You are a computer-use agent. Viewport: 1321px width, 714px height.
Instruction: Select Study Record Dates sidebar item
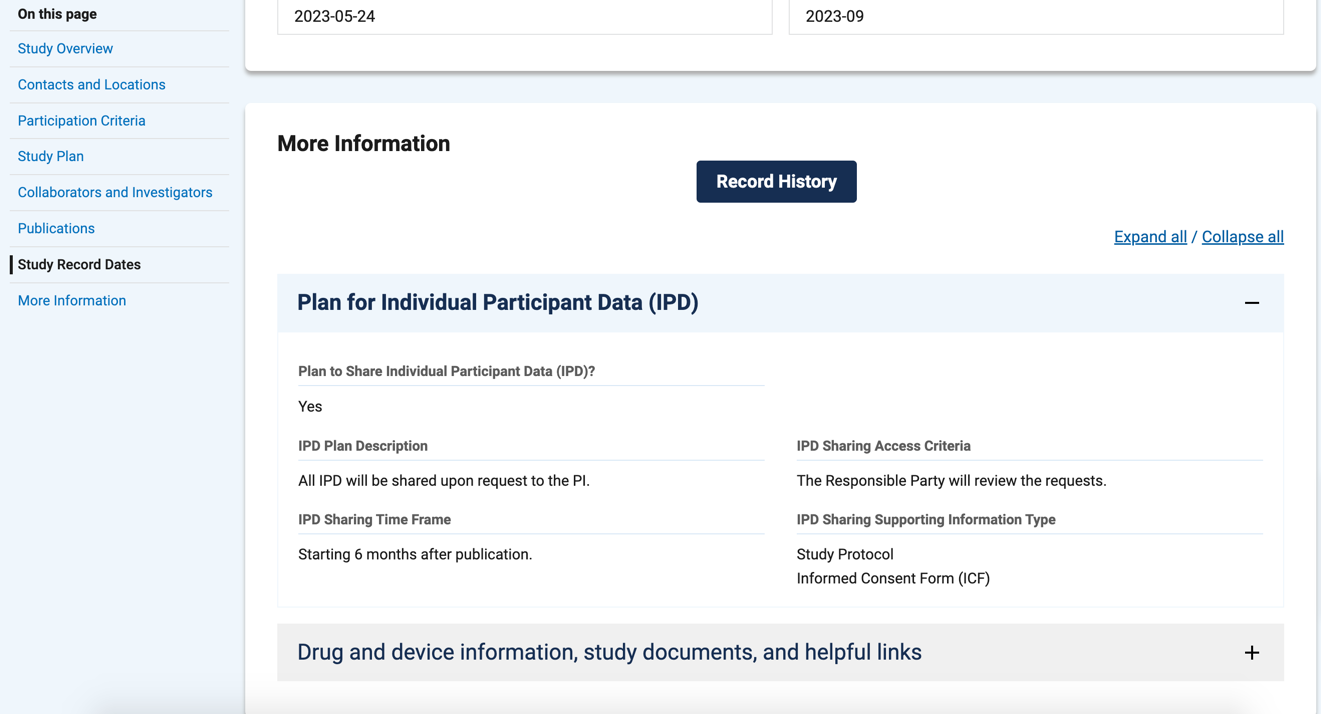point(79,265)
